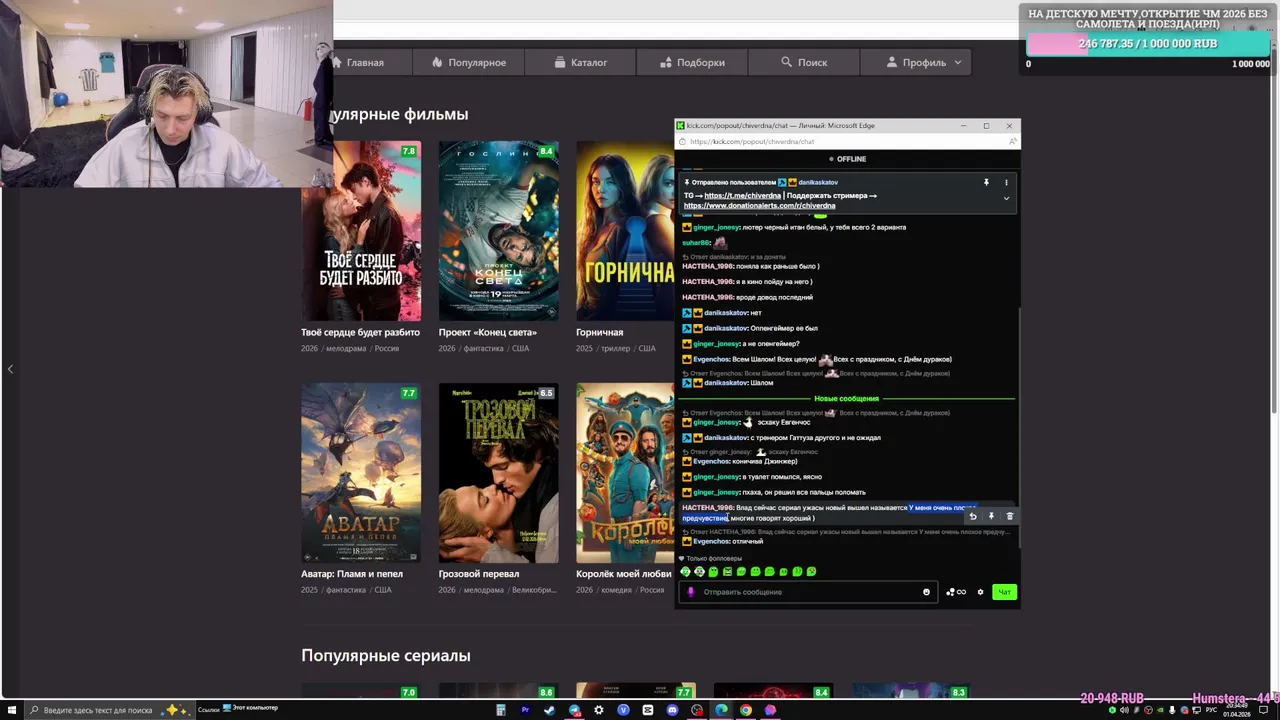
Task: Open the donationalerts.com/r/chiverdna link
Action: coord(759,205)
